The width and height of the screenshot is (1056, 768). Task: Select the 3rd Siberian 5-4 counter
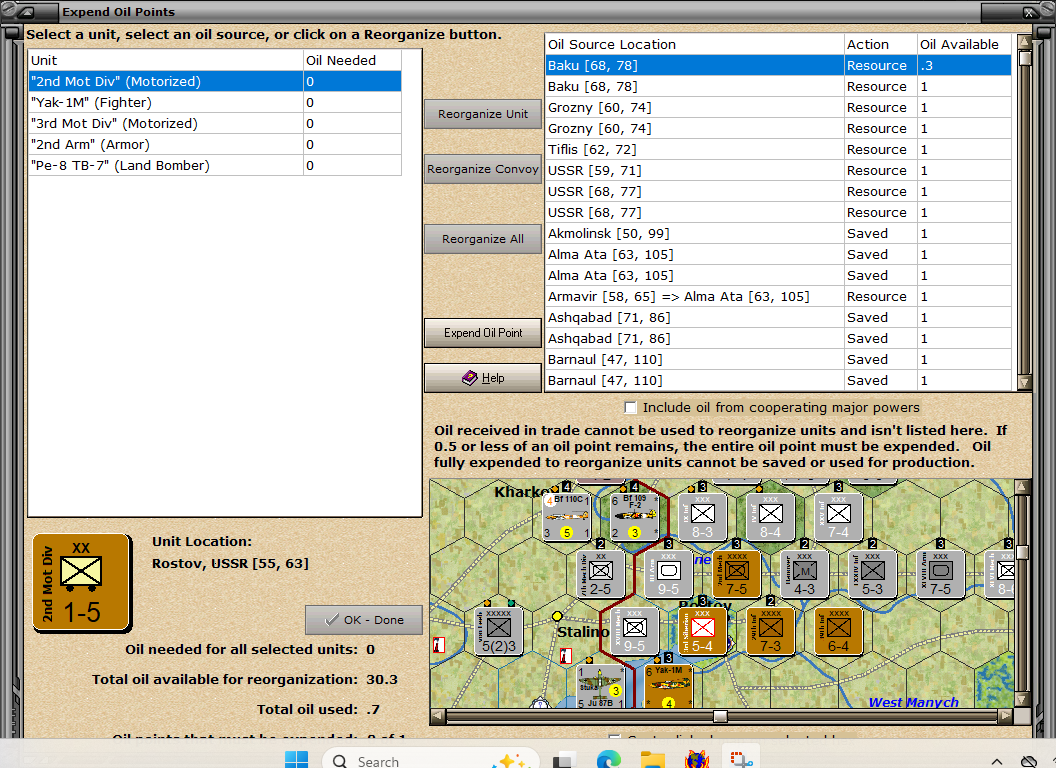702,631
